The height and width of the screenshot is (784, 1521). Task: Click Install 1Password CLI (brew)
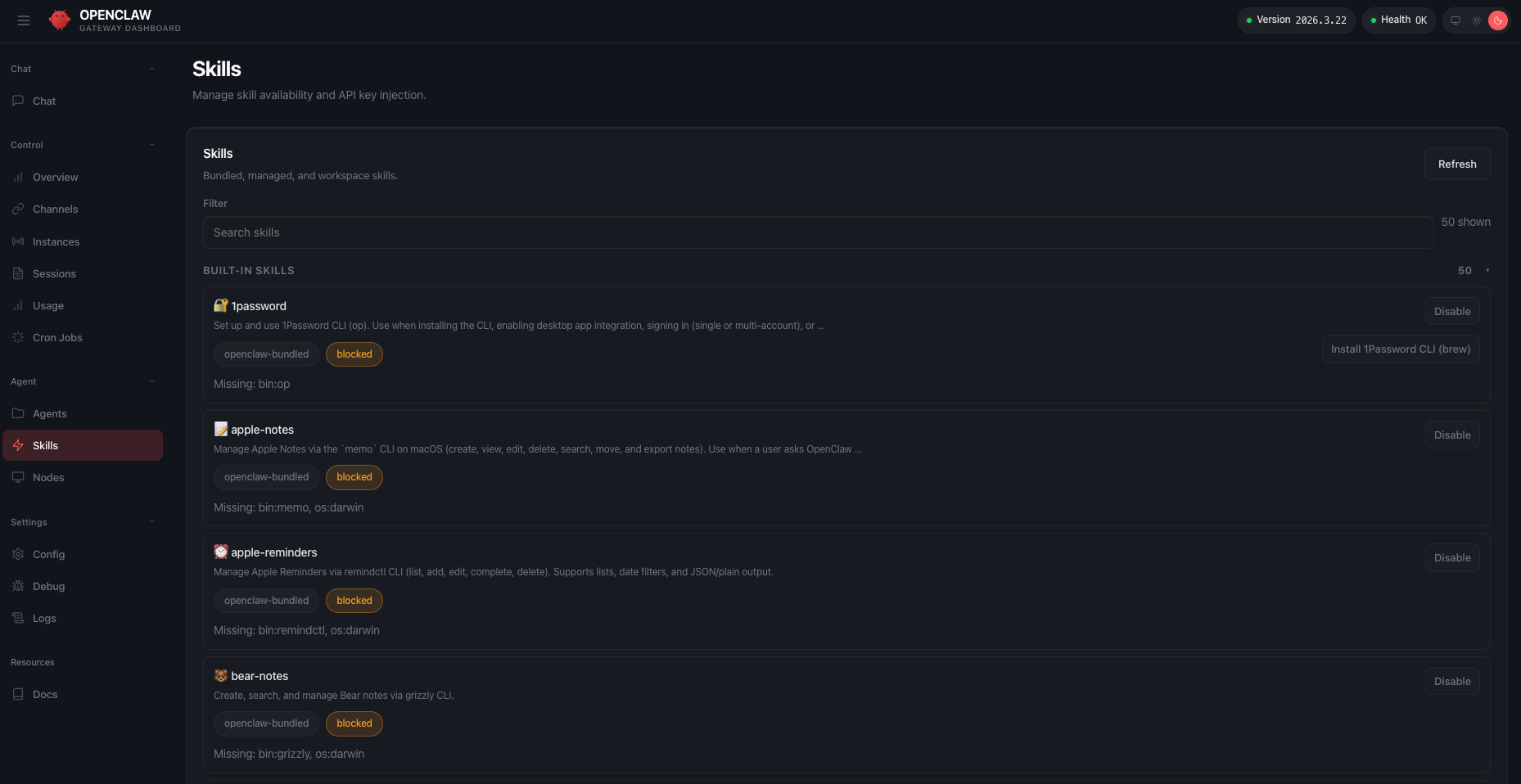pos(1400,349)
